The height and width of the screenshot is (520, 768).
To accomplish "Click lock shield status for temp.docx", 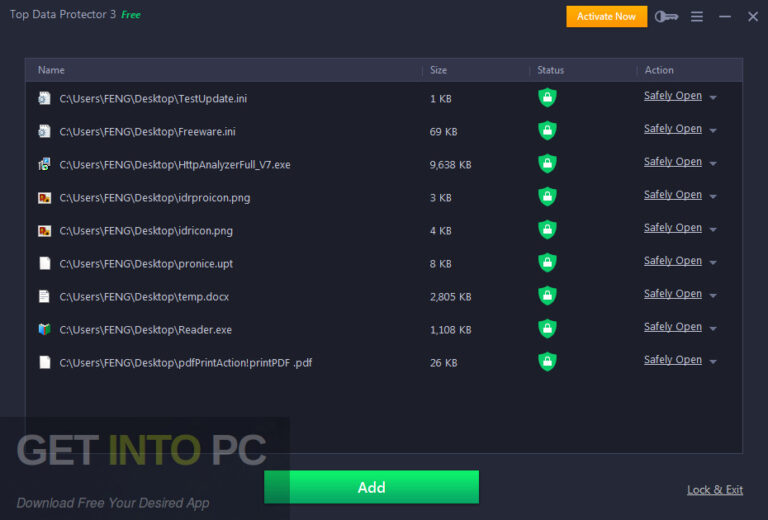I will click(547, 295).
